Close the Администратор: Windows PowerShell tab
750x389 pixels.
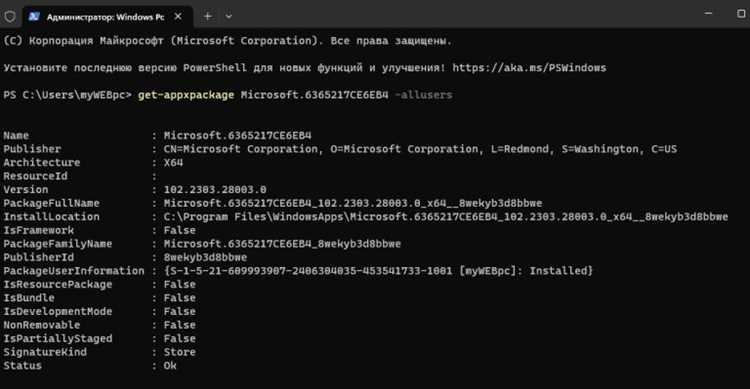point(178,17)
